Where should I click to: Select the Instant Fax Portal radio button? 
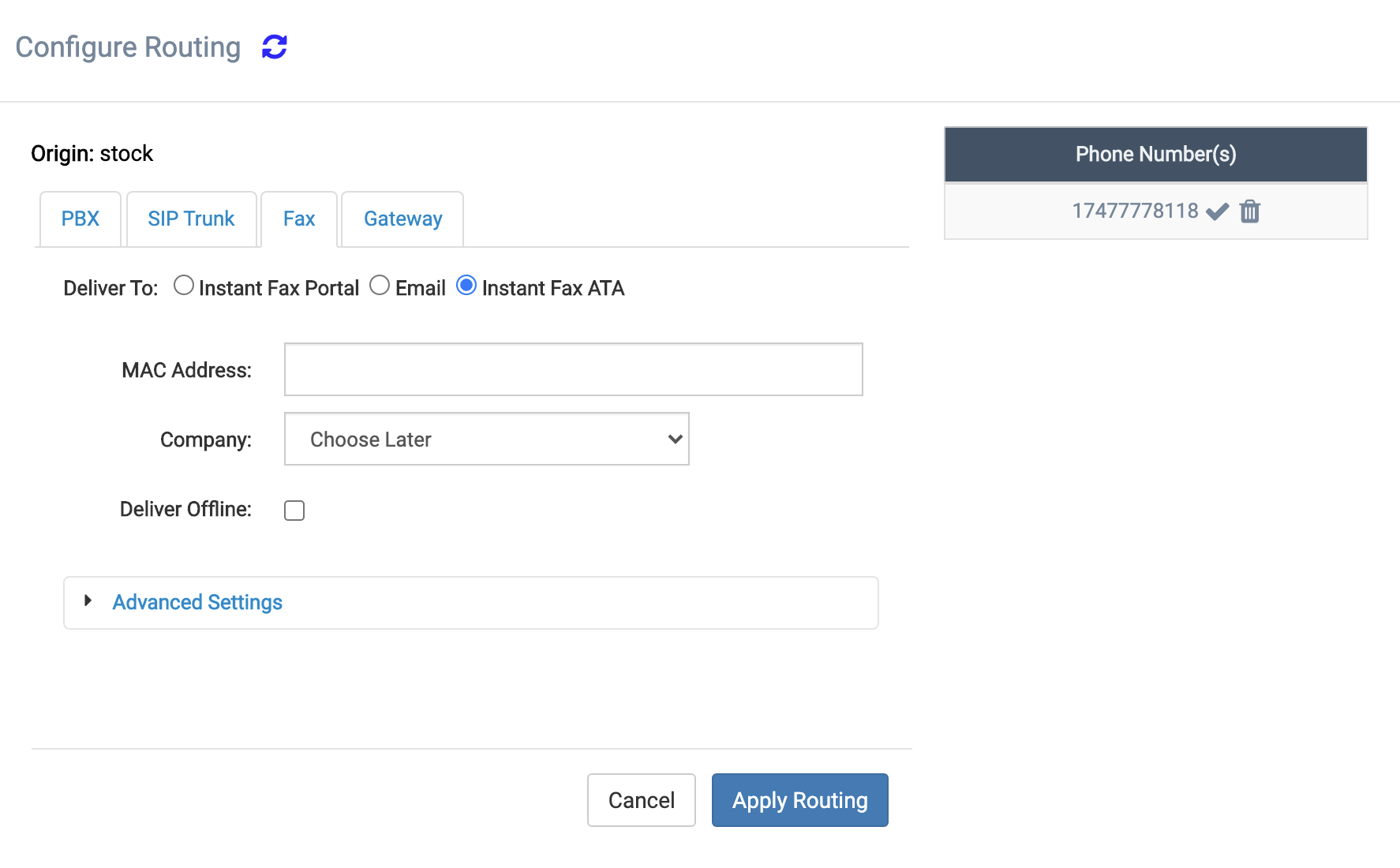tap(184, 286)
